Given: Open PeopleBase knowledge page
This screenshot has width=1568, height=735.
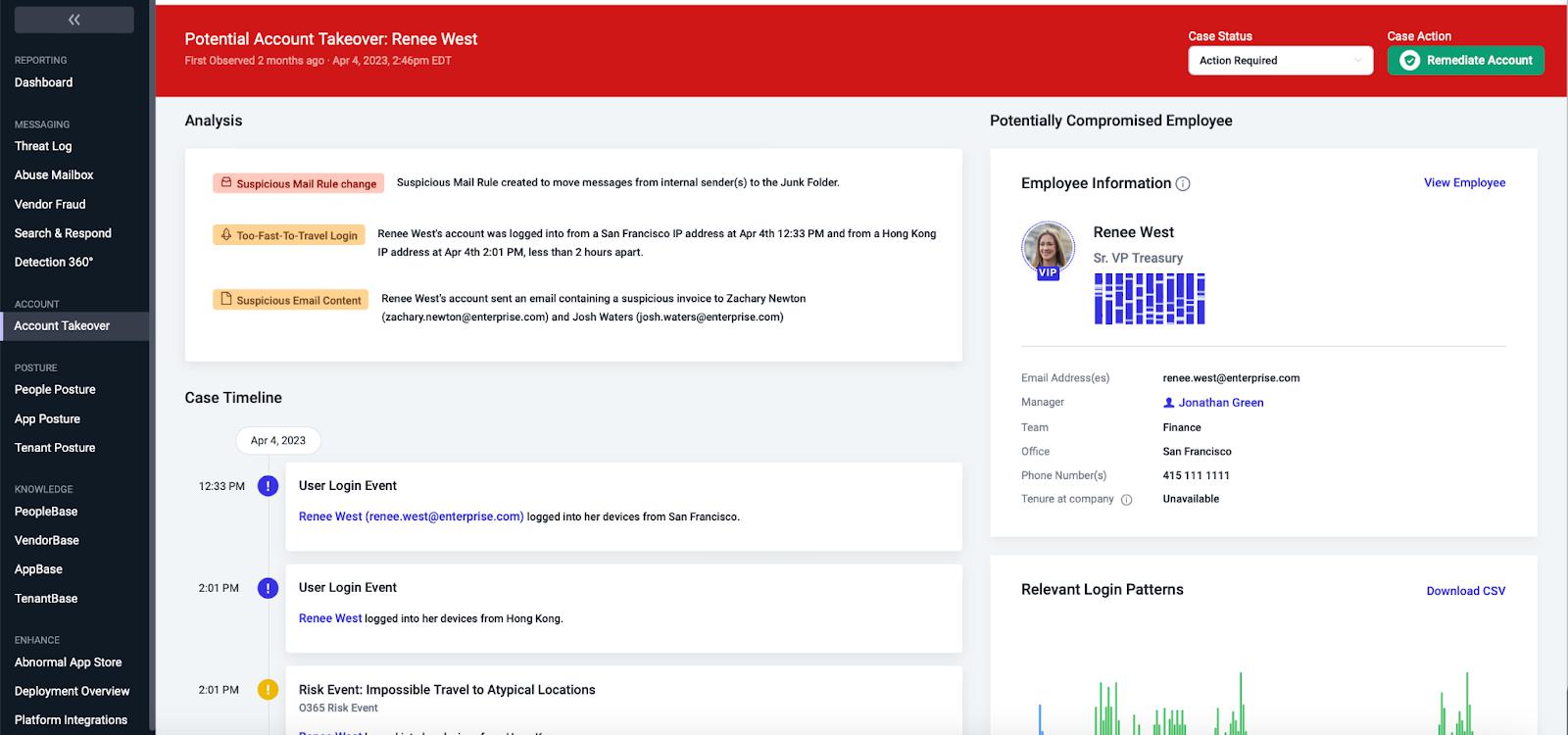Looking at the screenshot, I should 46,512.
